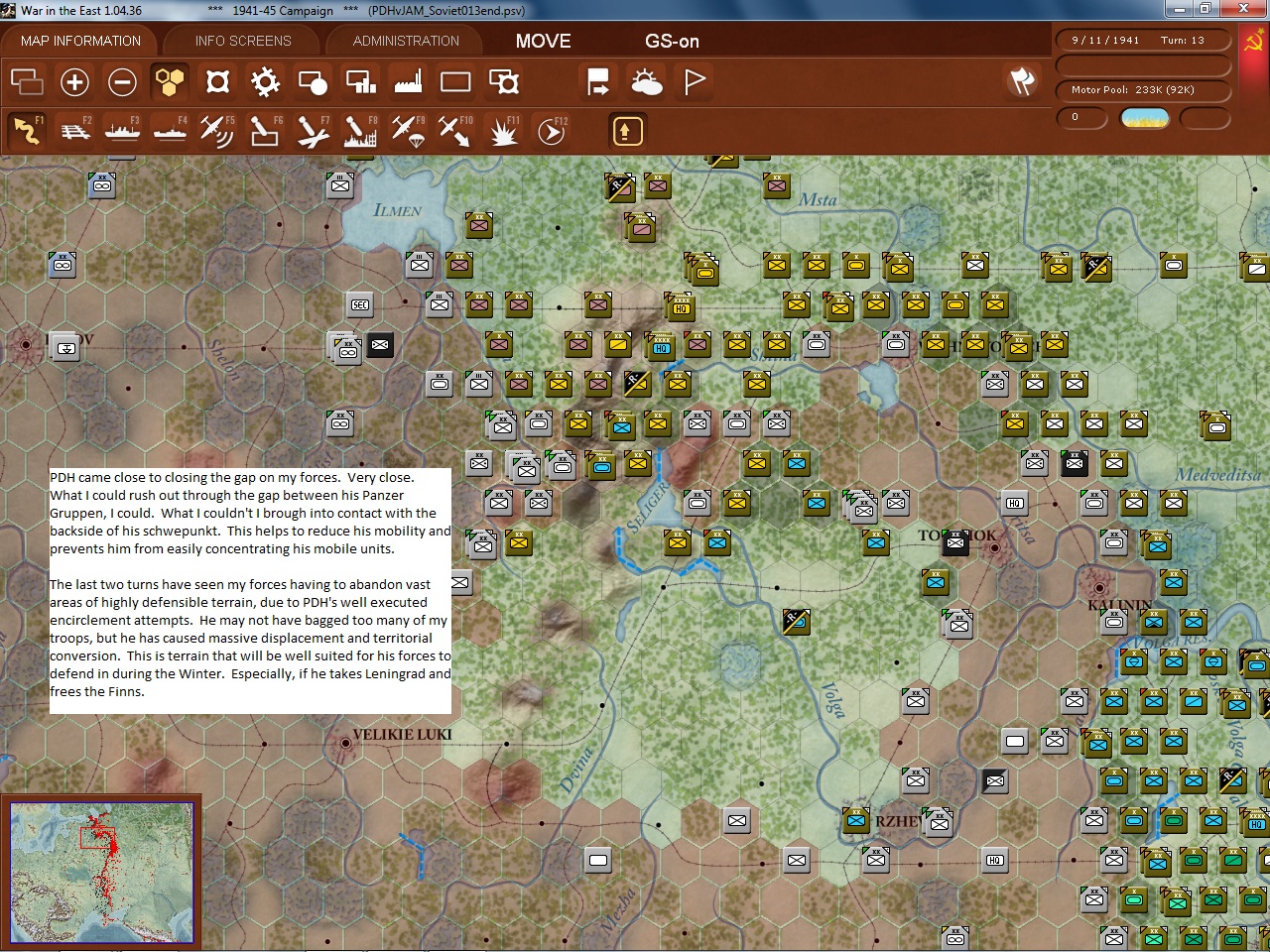The height and width of the screenshot is (952, 1270).
Task: Click the Kalinin city label
Action: (x=1119, y=605)
